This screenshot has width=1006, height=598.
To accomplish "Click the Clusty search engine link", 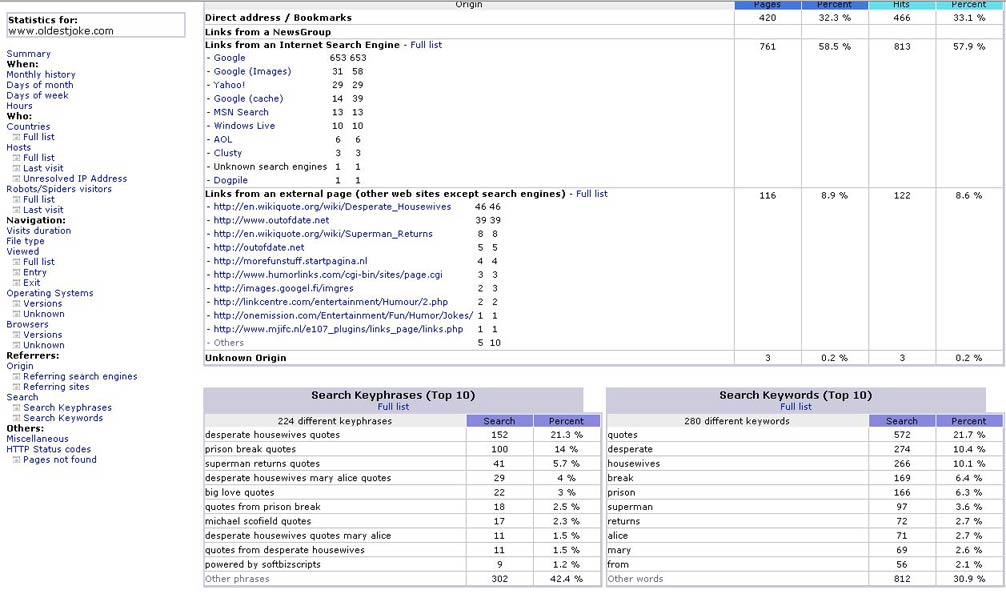I will (x=228, y=153).
